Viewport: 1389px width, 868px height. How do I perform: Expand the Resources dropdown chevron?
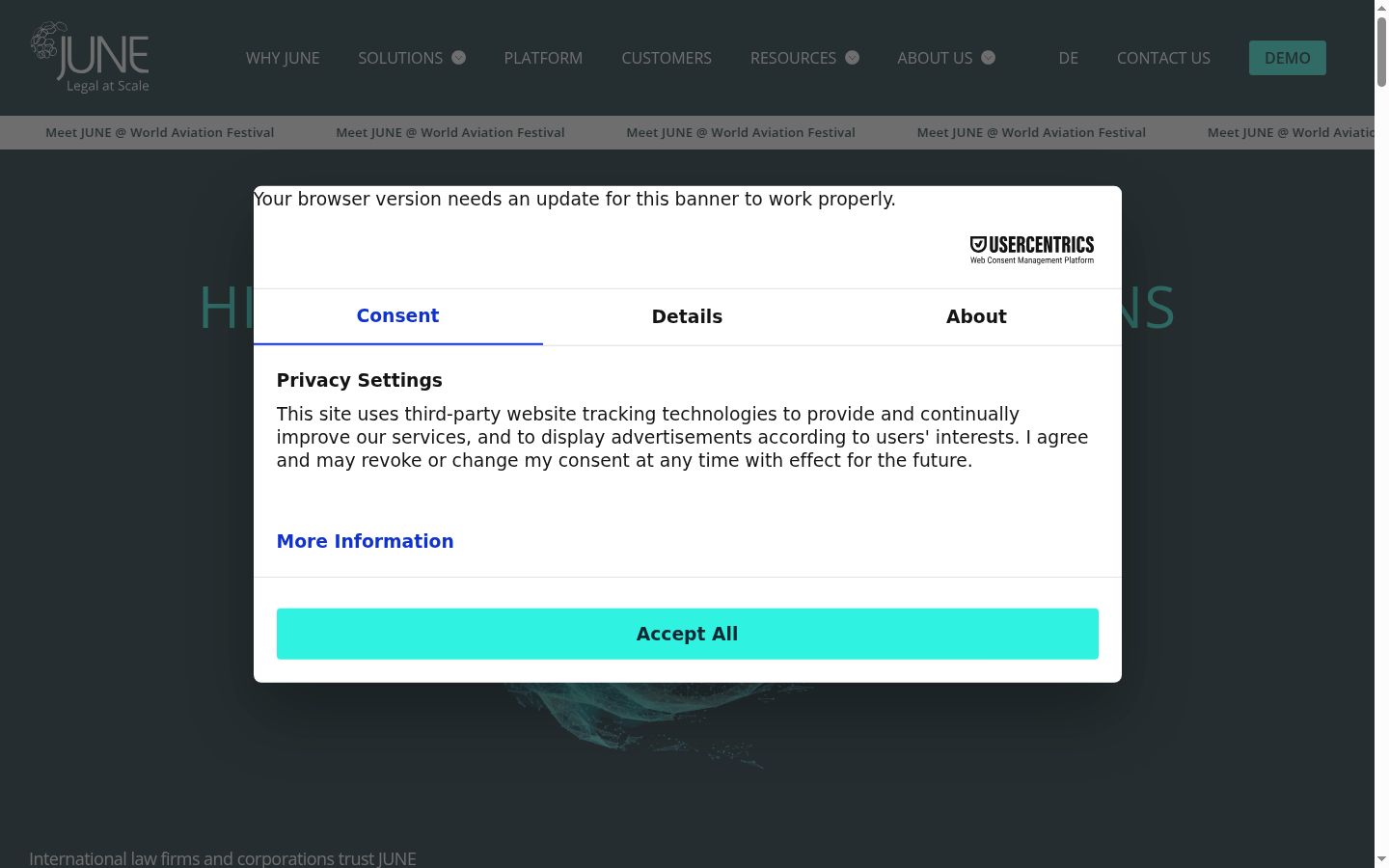[853, 58]
